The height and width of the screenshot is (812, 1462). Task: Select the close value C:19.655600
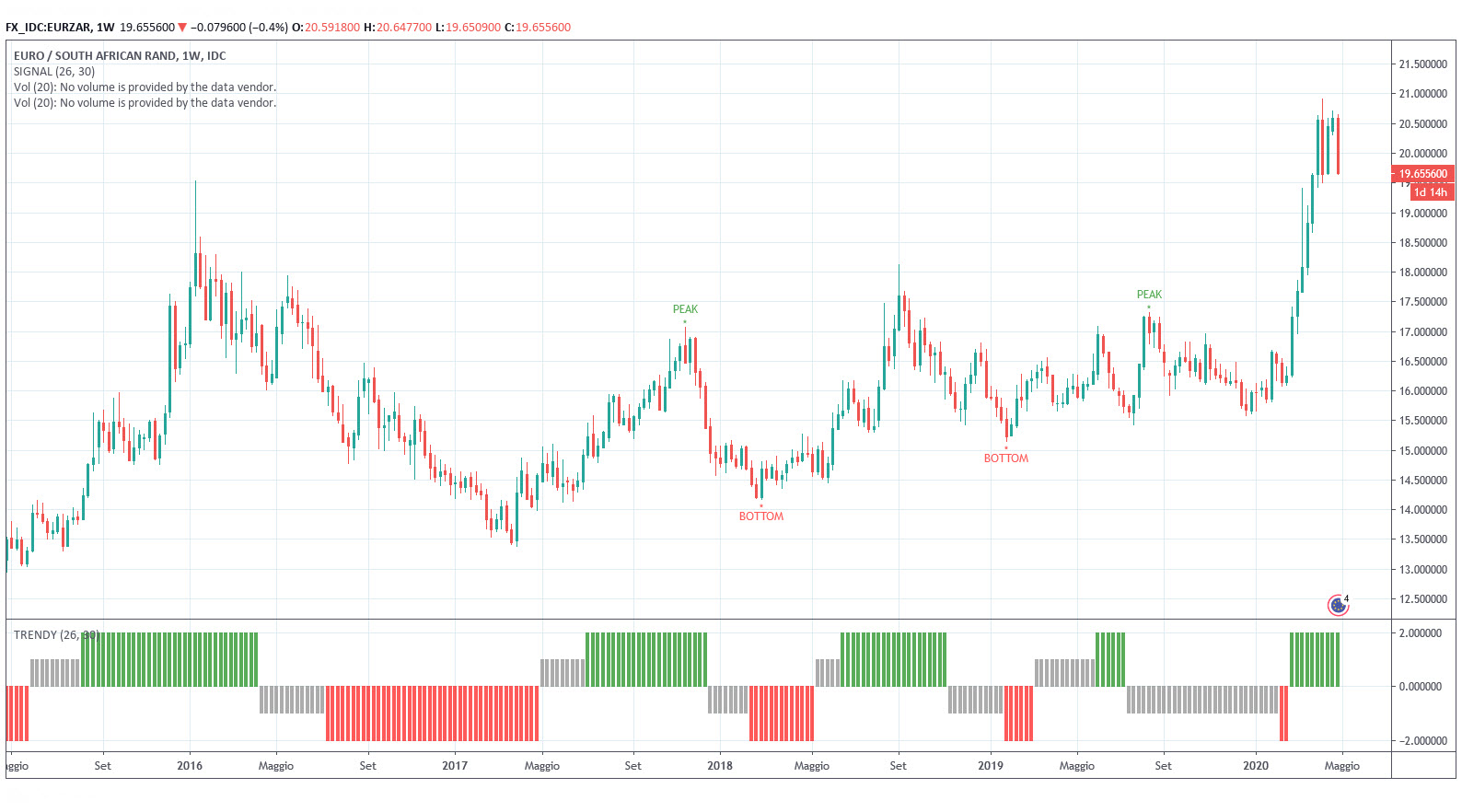(x=538, y=27)
